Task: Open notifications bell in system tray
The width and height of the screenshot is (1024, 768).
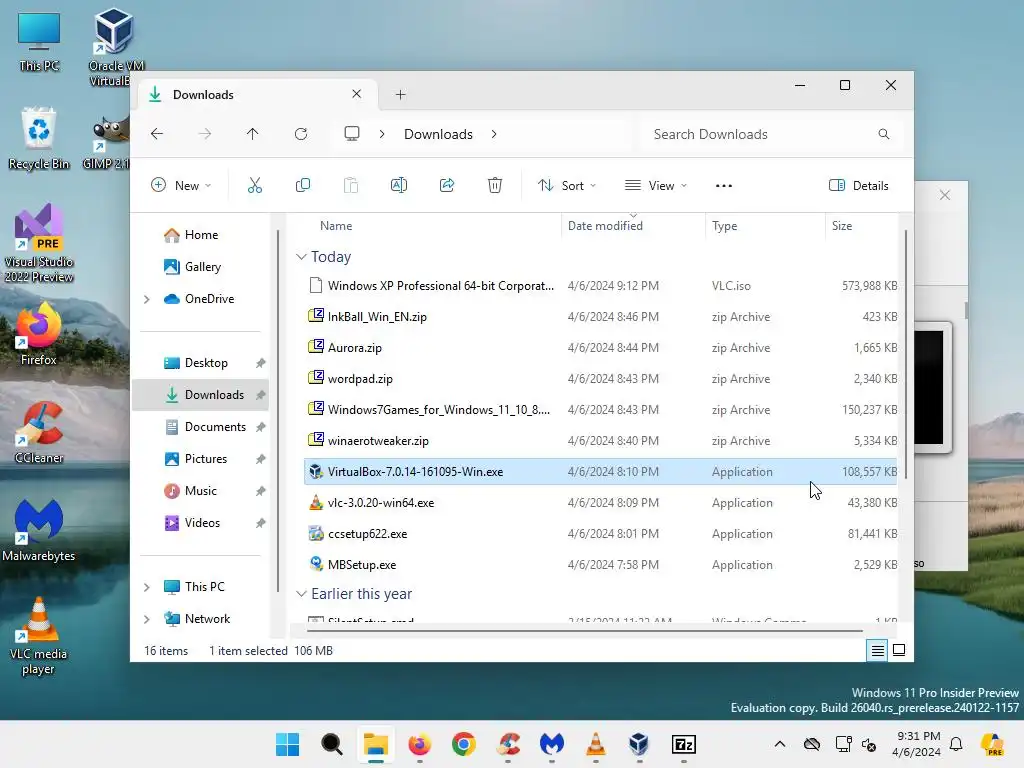Action: (x=956, y=744)
